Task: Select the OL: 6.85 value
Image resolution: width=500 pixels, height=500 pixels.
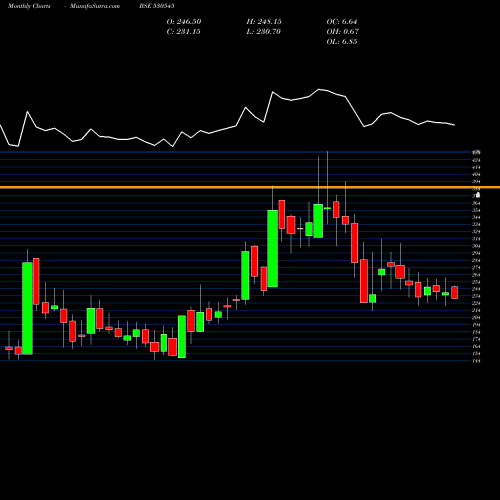Action: (342, 42)
